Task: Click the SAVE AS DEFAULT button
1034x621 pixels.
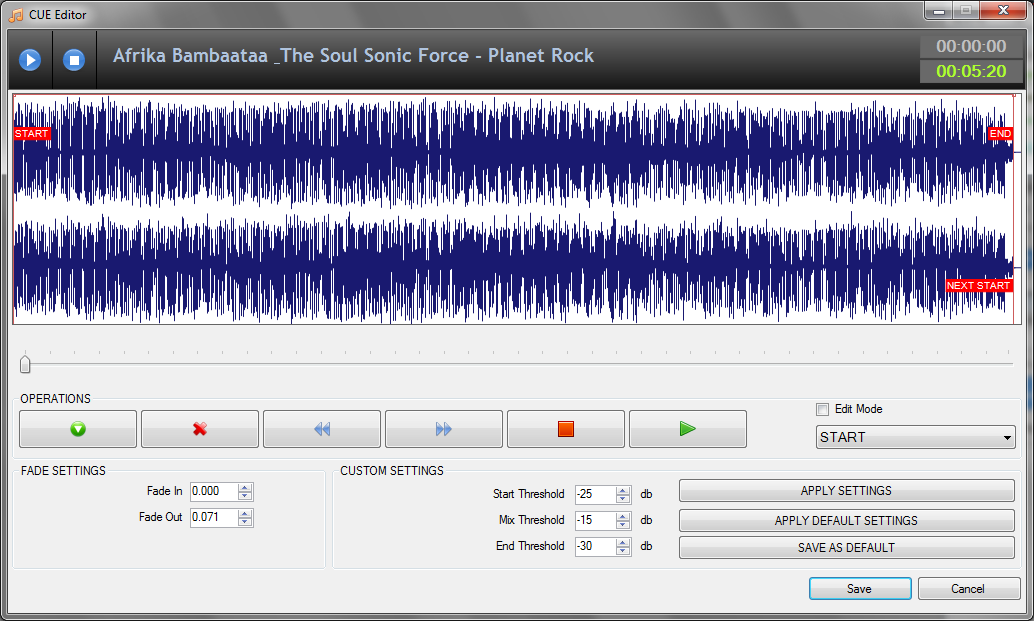Action: (x=847, y=548)
